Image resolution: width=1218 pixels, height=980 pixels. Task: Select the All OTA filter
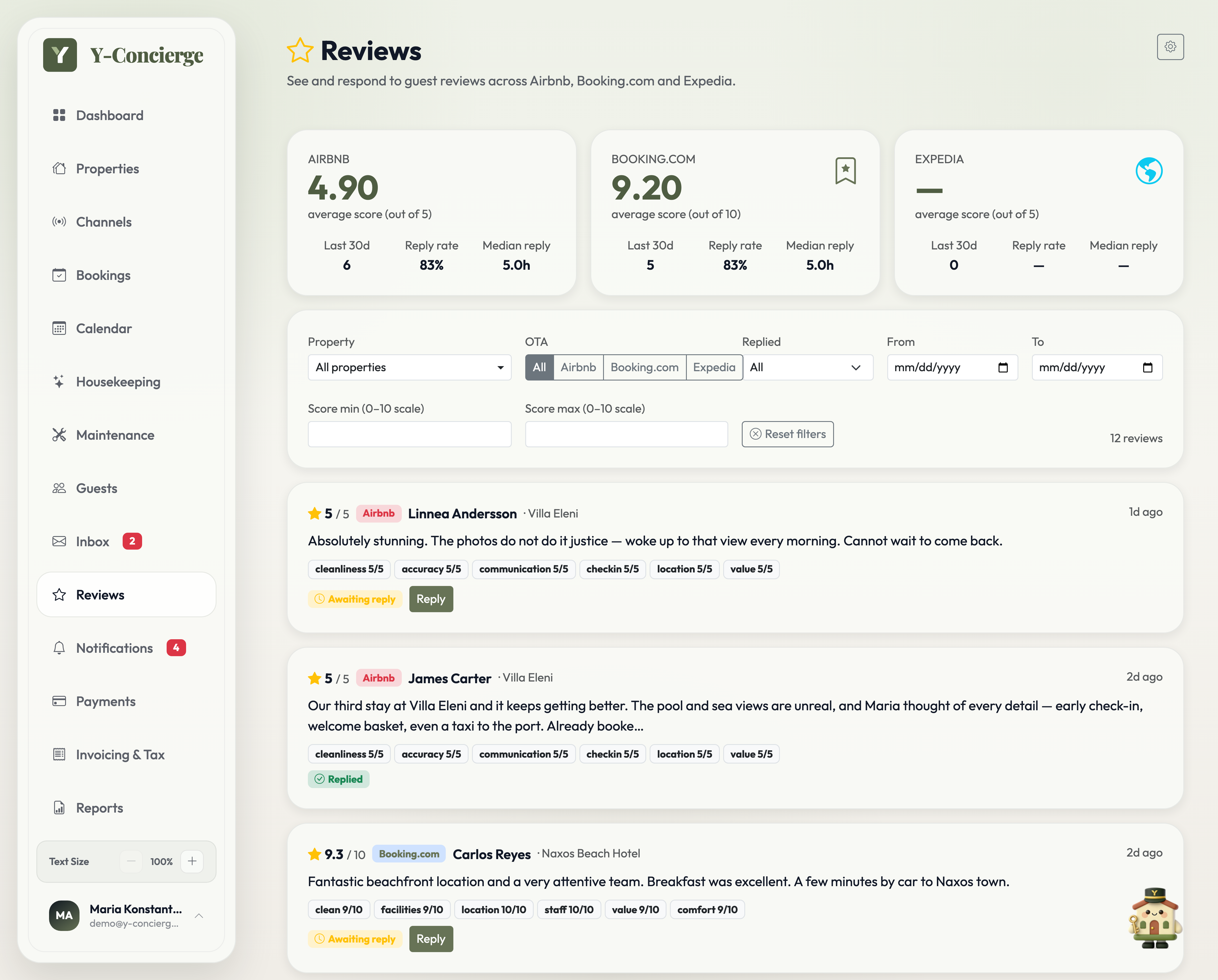click(x=540, y=368)
